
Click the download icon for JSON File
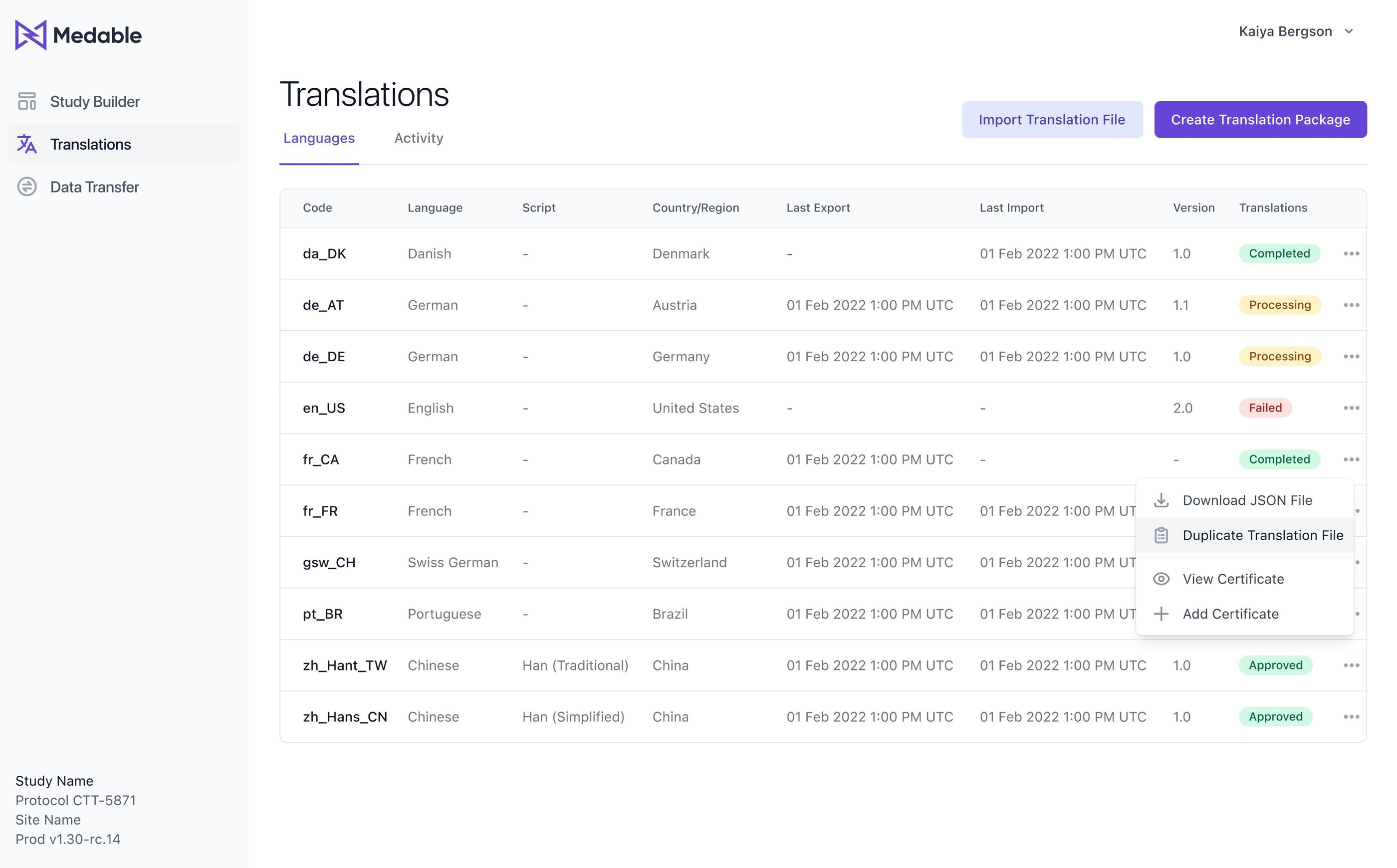click(1161, 500)
